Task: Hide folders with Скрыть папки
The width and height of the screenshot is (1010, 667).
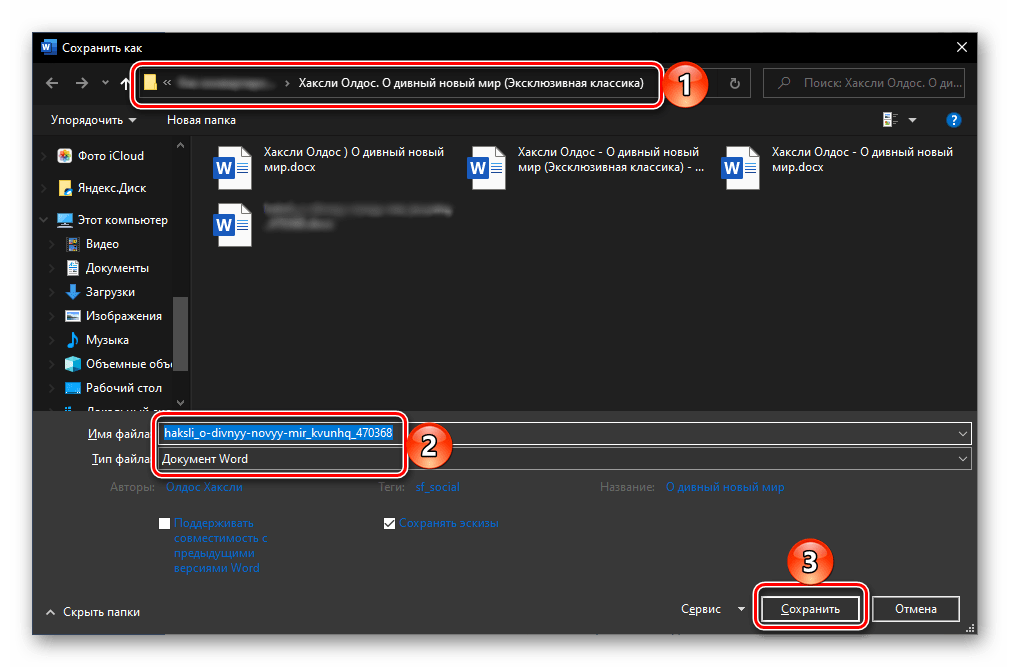Action: (93, 612)
